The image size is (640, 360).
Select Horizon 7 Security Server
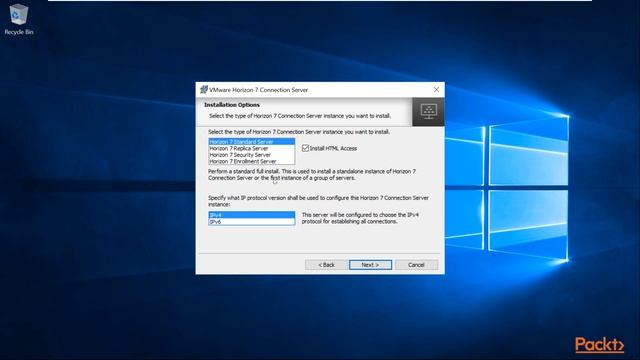tap(251, 155)
